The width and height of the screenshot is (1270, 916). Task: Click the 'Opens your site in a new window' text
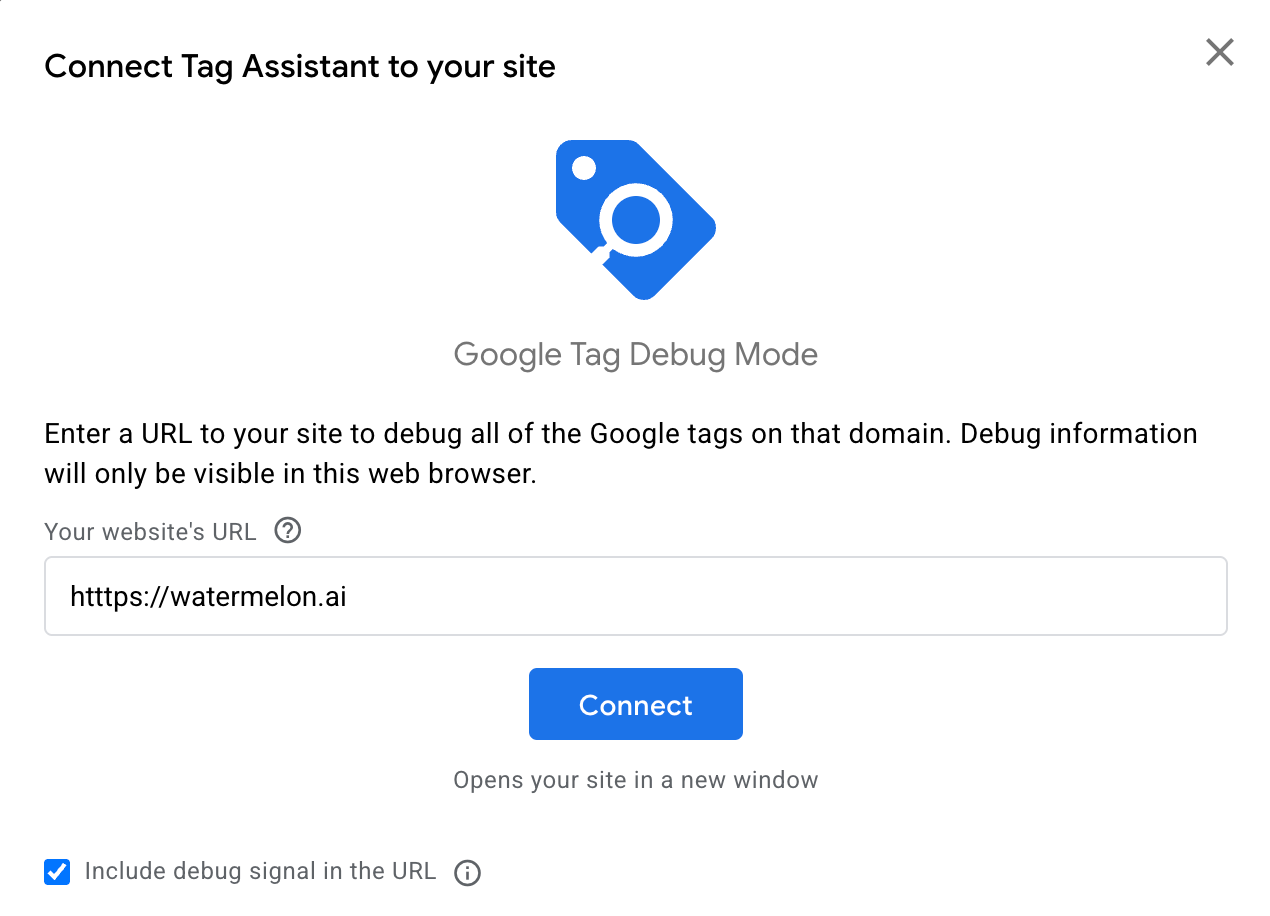[x=635, y=780]
